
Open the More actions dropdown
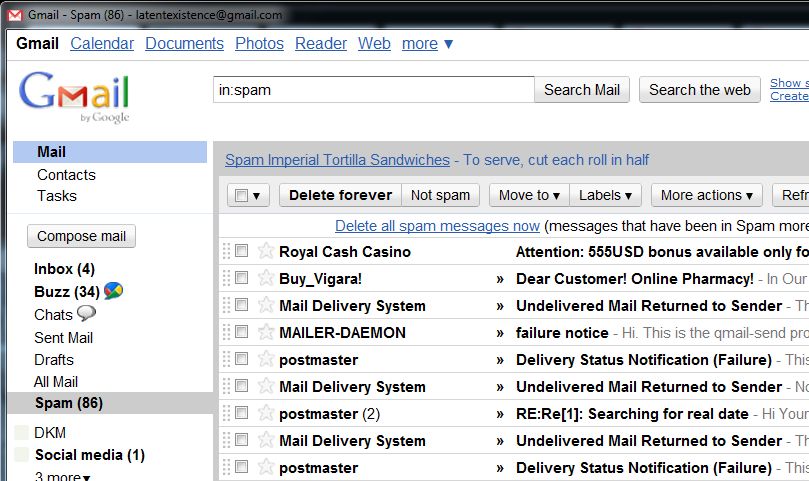(x=706, y=195)
